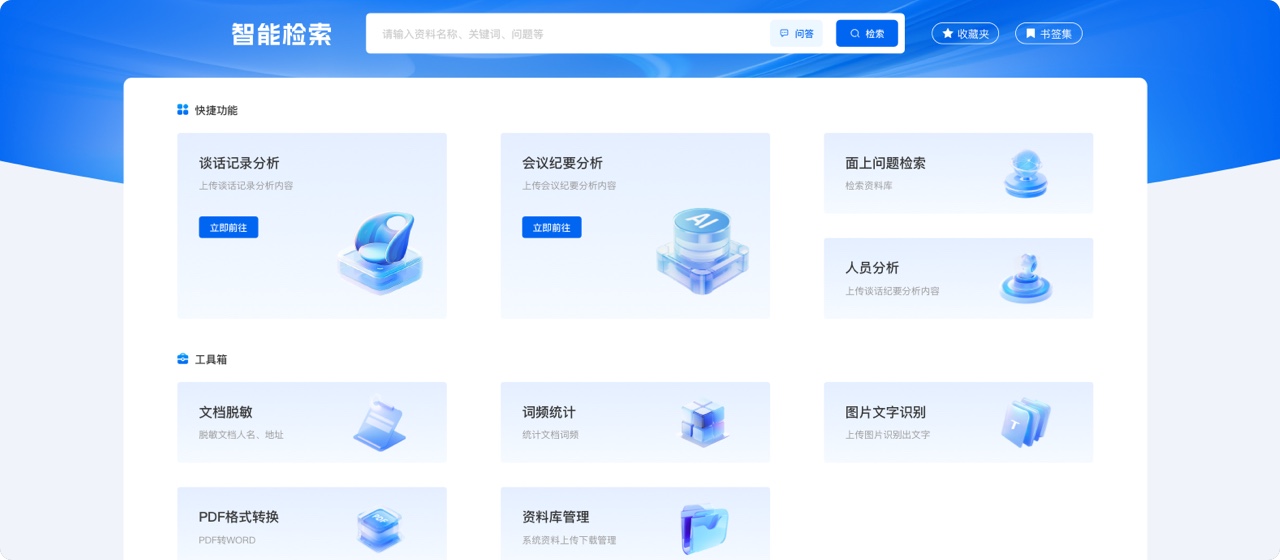This screenshot has width=1280, height=560.
Task: Click the 快捷功能 section grid icon
Action: (x=183, y=110)
